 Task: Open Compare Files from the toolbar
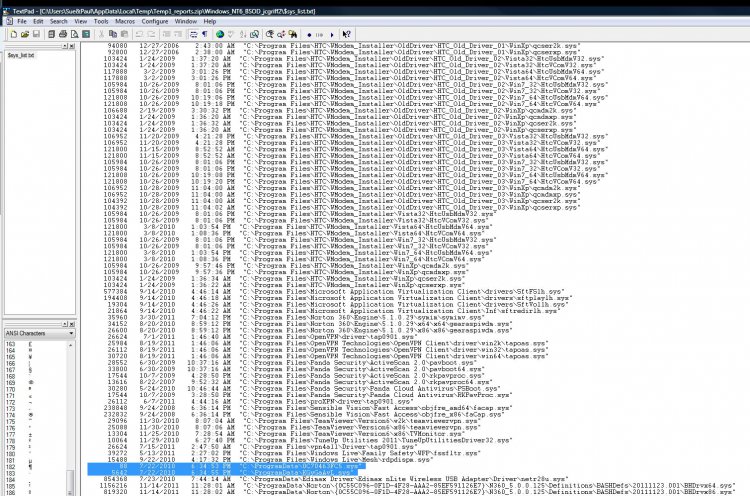point(254,34)
